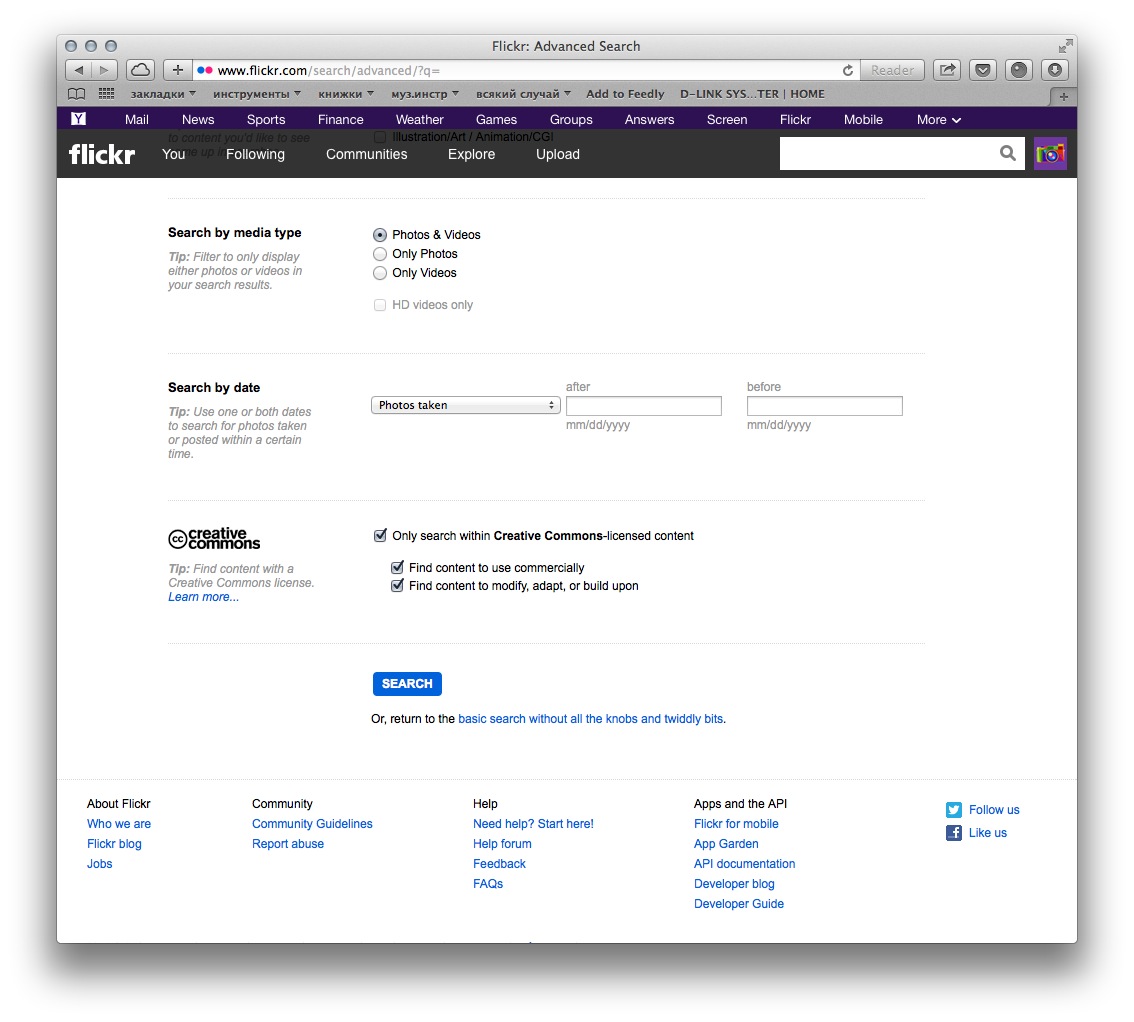Screen dimensions: 1134x1022
Task: Click the magnifier search icon in Flickr header
Action: (1007, 153)
